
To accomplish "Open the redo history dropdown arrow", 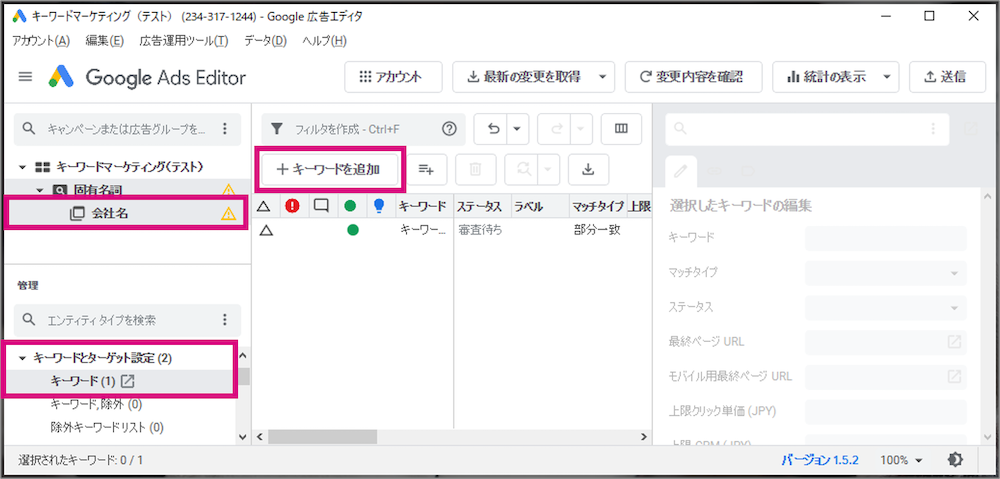I will click(x=580, y=129).
